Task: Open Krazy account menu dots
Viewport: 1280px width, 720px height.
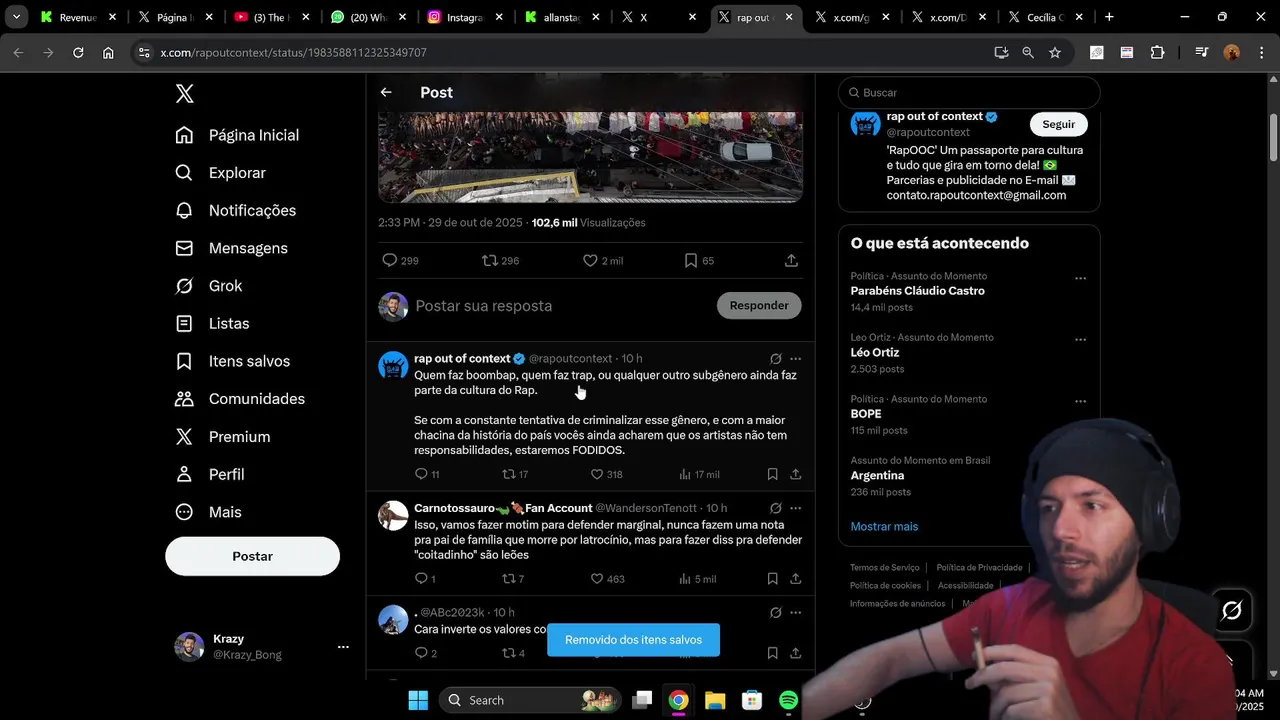Action: 343,647
